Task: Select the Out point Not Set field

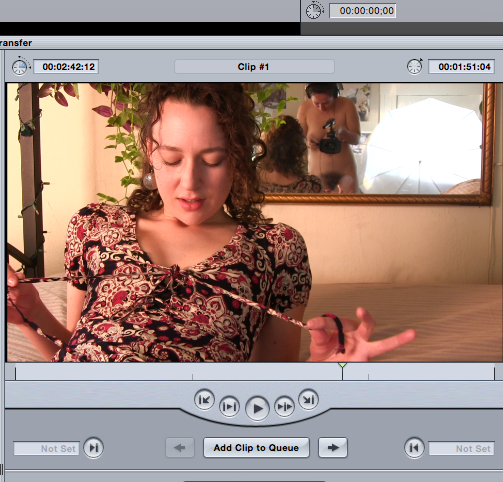Action: (x=461, y=449)
